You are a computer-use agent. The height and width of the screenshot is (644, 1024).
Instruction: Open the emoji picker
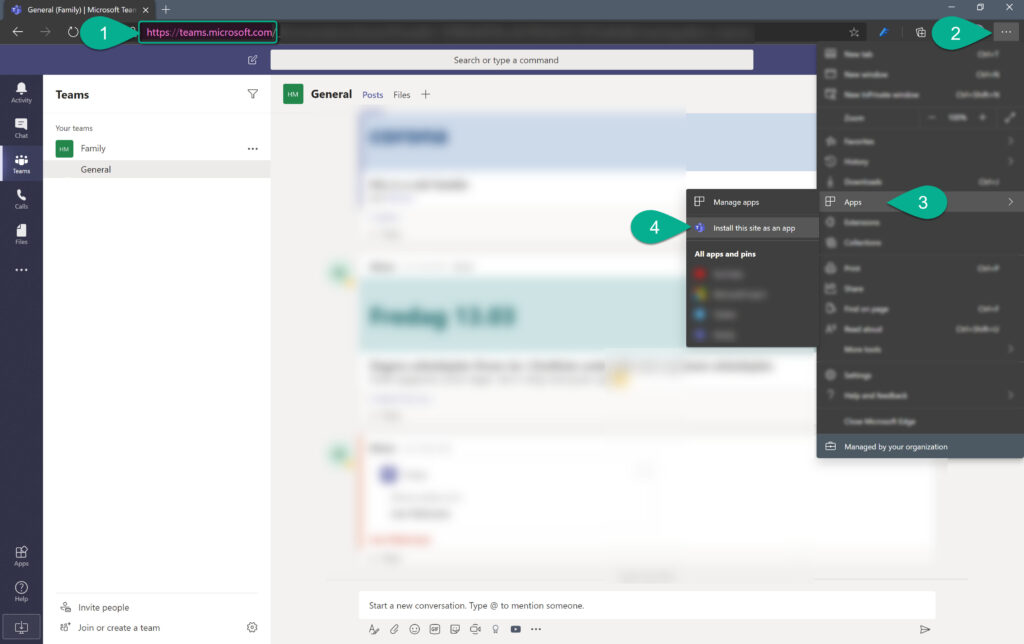[x=414, y=629]
